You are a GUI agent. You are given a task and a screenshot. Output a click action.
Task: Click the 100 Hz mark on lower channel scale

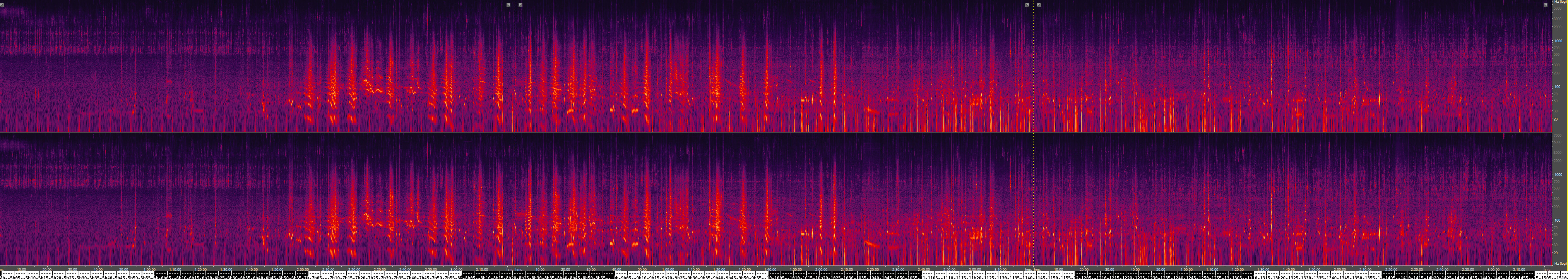pos(1556,220)
